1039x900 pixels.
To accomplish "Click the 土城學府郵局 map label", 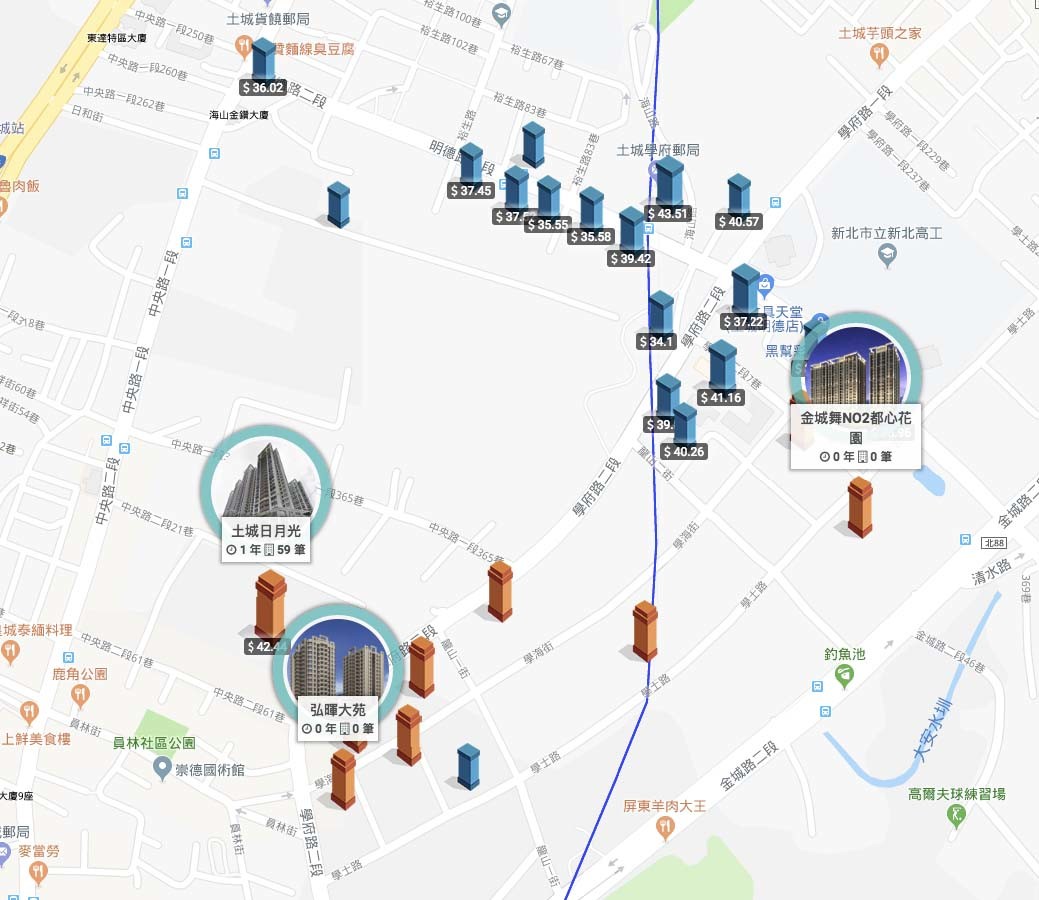I will click(x=658, y=150).
